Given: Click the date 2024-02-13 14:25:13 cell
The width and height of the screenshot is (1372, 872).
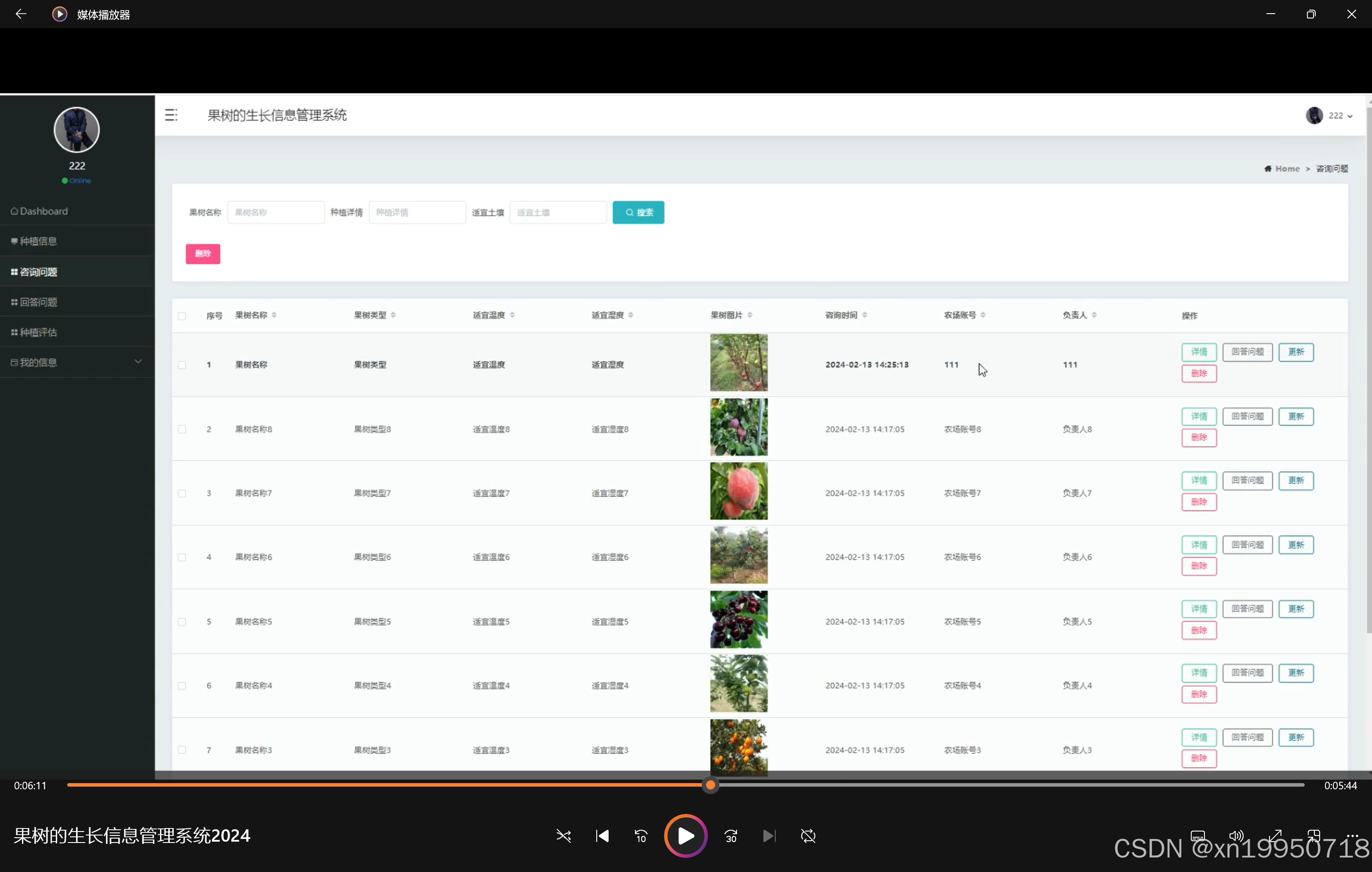Looking at the screenshot, I should 867,365.
